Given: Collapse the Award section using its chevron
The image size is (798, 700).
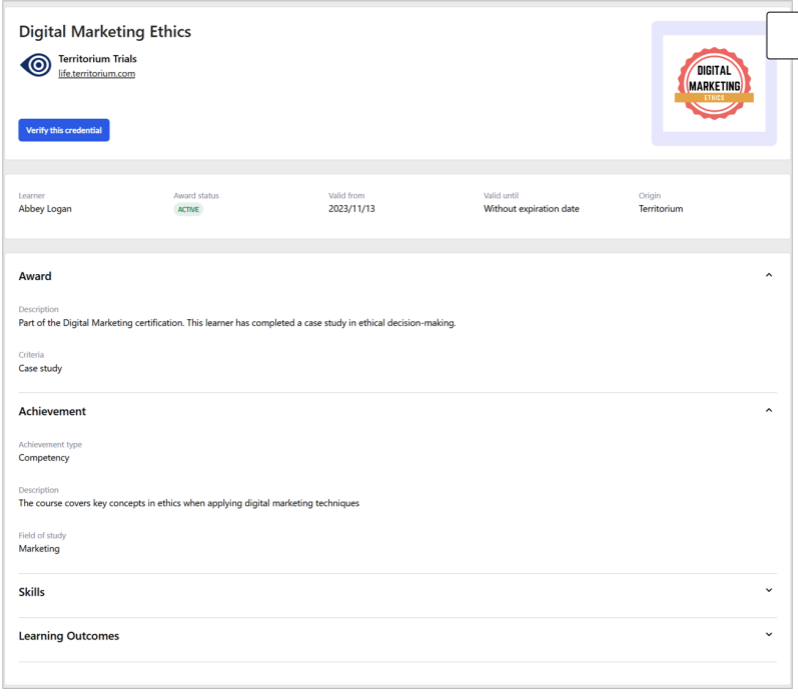Looking at the screenshot, I should tap(768, 275).
